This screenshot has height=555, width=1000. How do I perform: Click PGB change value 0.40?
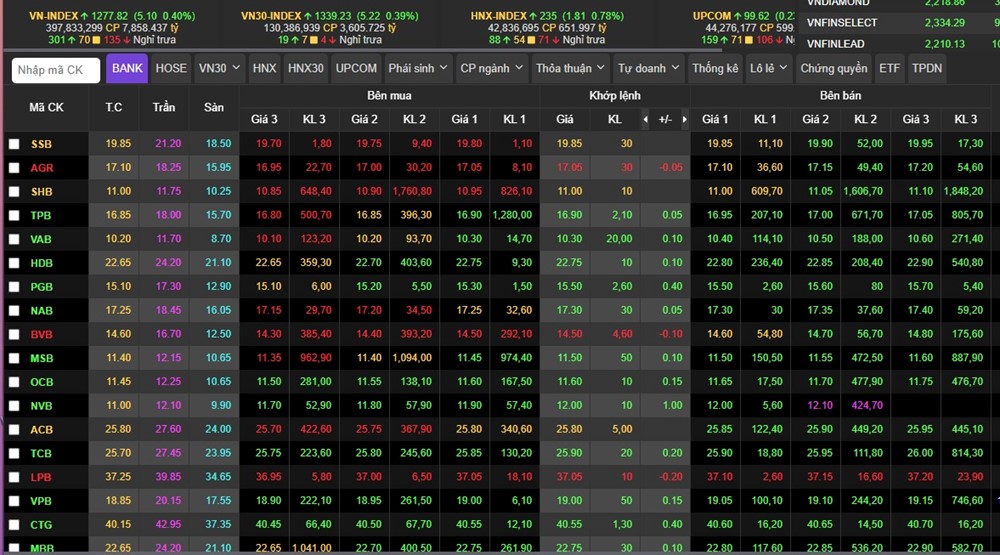pyautogui.click(x=672, y=286)
